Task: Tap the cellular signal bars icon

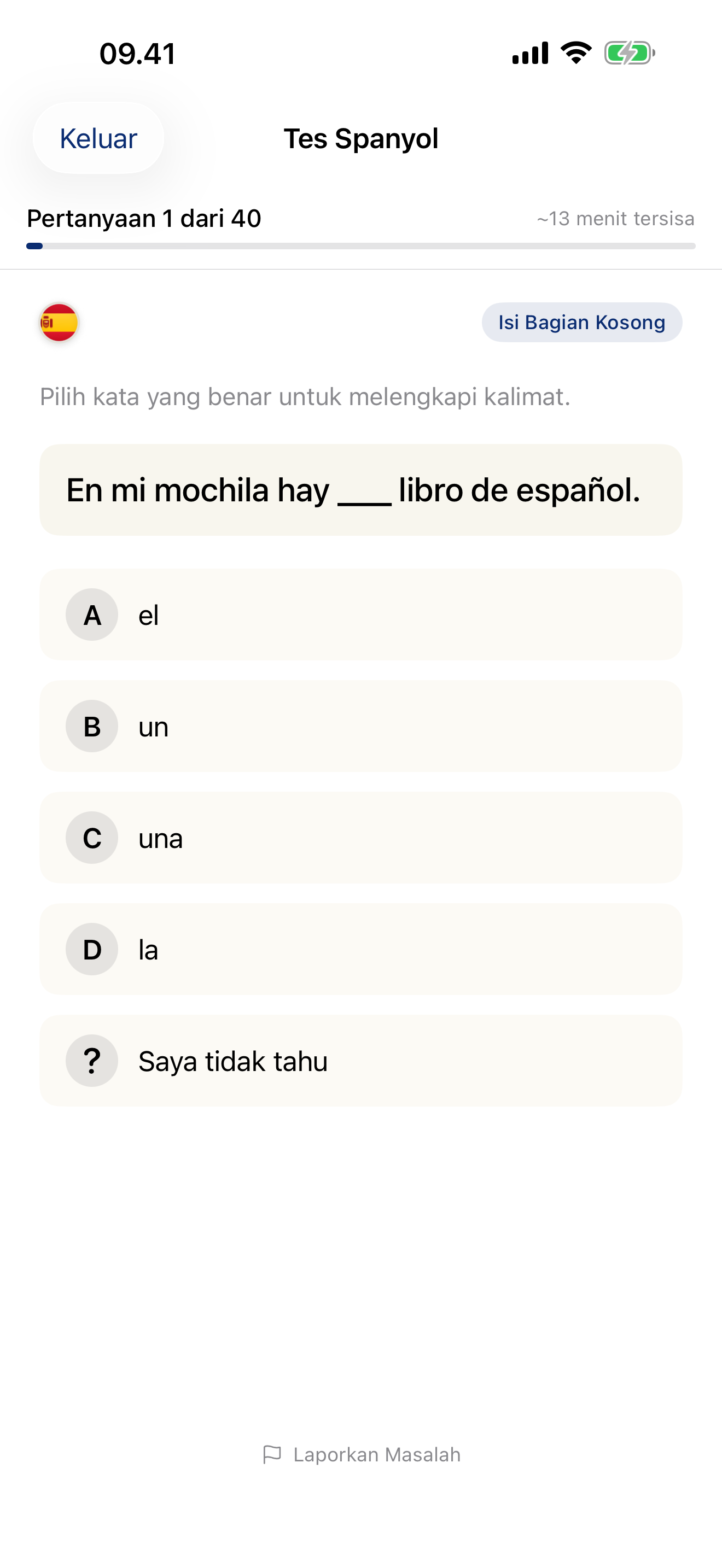Action: point(529,53)
